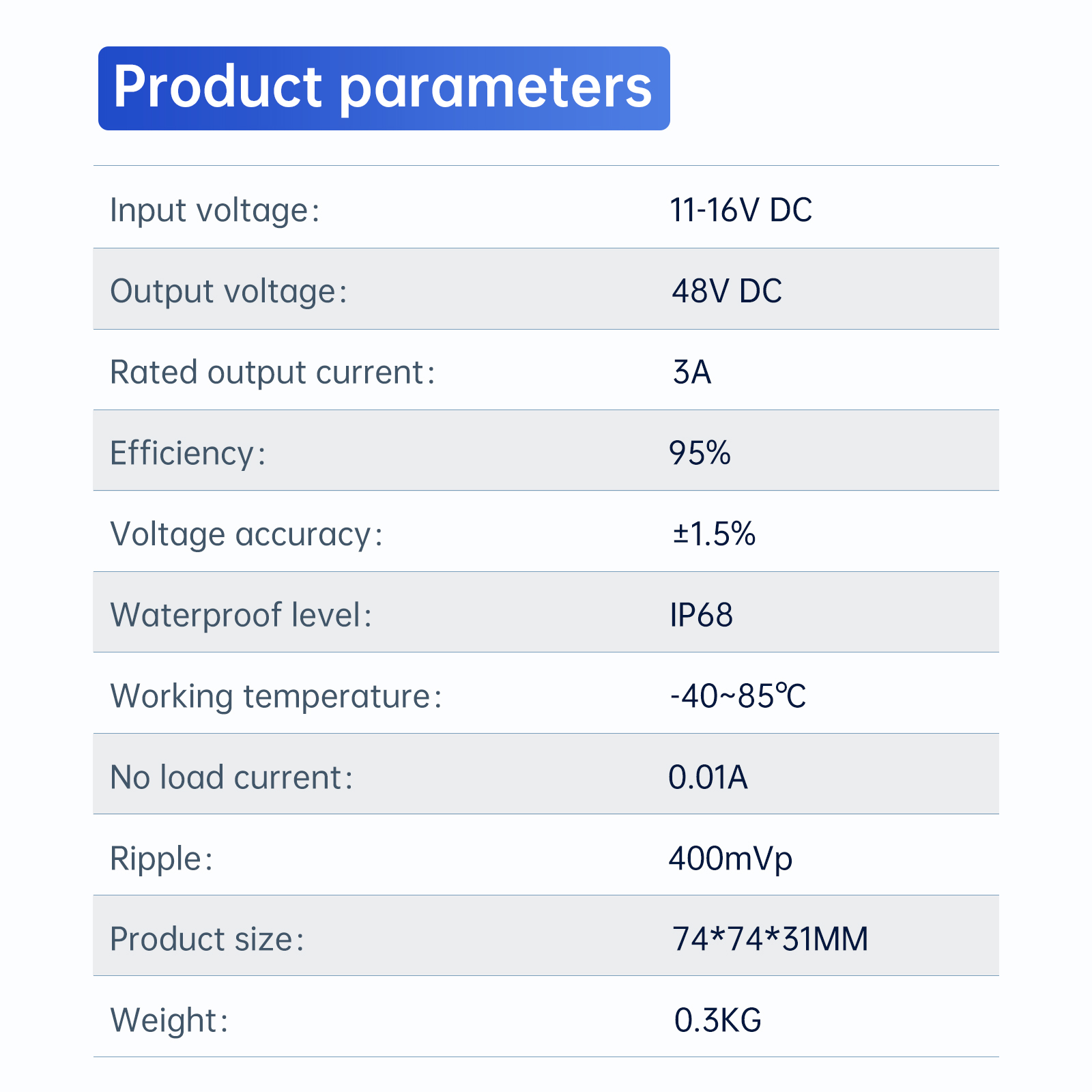Click the 400mVp ripple value
The image size is (1092, 1092).
[730, 859]
